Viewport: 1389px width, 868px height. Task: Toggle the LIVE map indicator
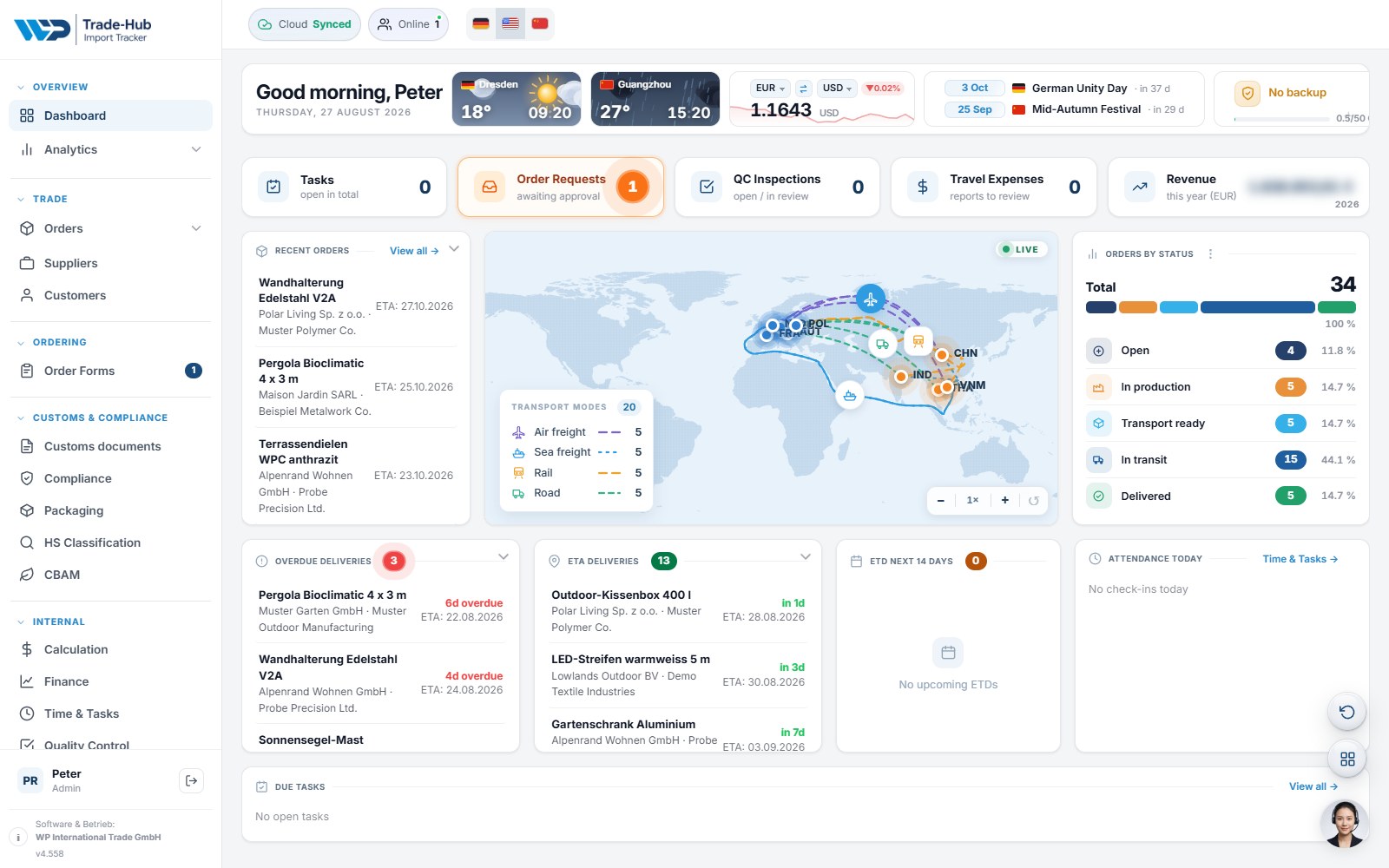(x=1022, y=249)
